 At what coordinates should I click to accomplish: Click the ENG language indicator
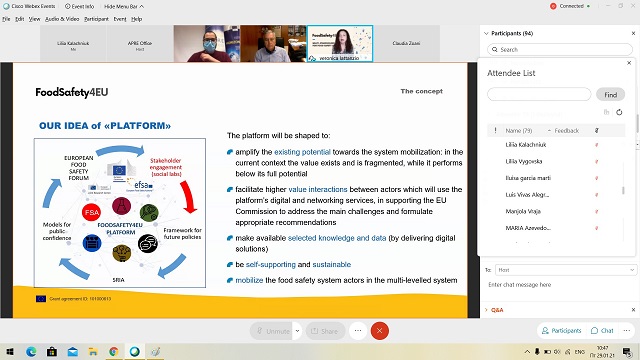[x=580, y=351]
